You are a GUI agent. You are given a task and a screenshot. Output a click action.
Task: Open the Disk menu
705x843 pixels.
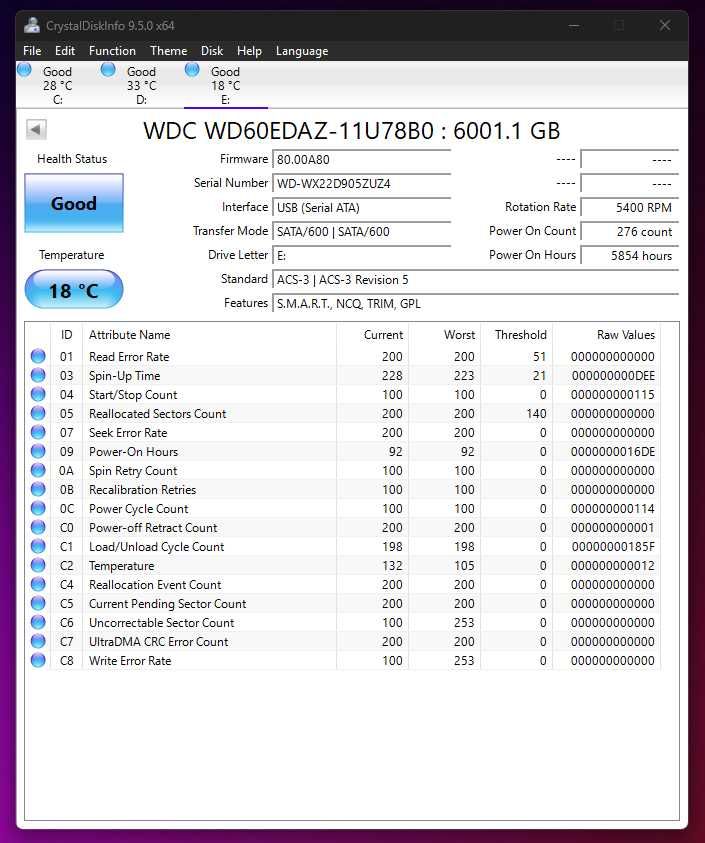[x=212, y=51]
